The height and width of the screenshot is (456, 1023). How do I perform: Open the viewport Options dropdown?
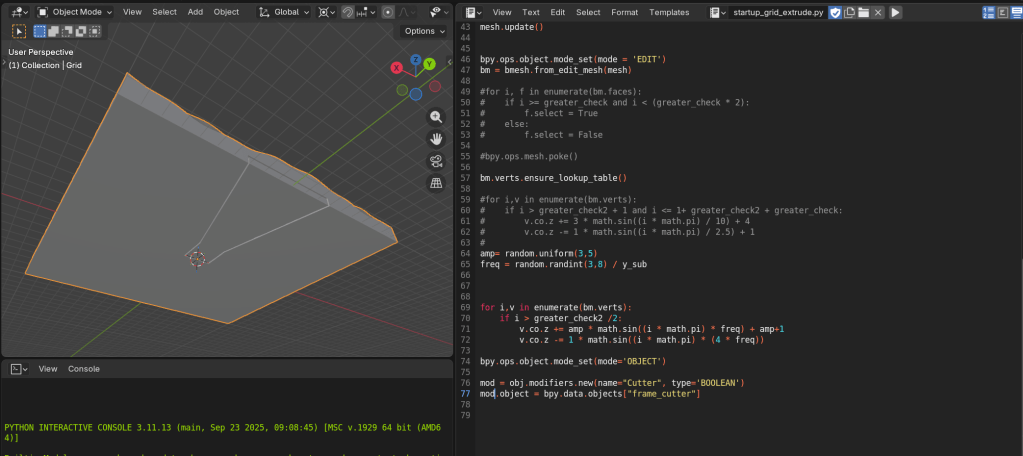click(x=425, y=31)
